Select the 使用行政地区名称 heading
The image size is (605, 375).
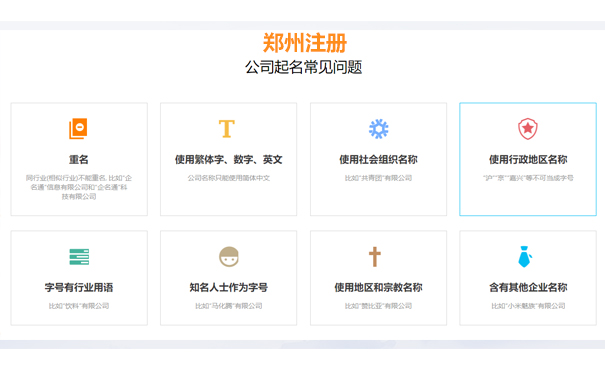coord(528,159)
